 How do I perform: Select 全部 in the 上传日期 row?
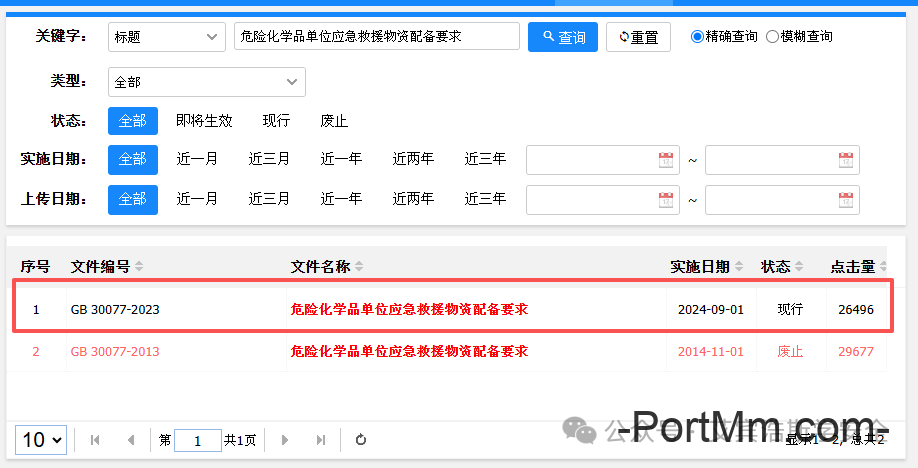pyautogui.click(x=133, y=199)
